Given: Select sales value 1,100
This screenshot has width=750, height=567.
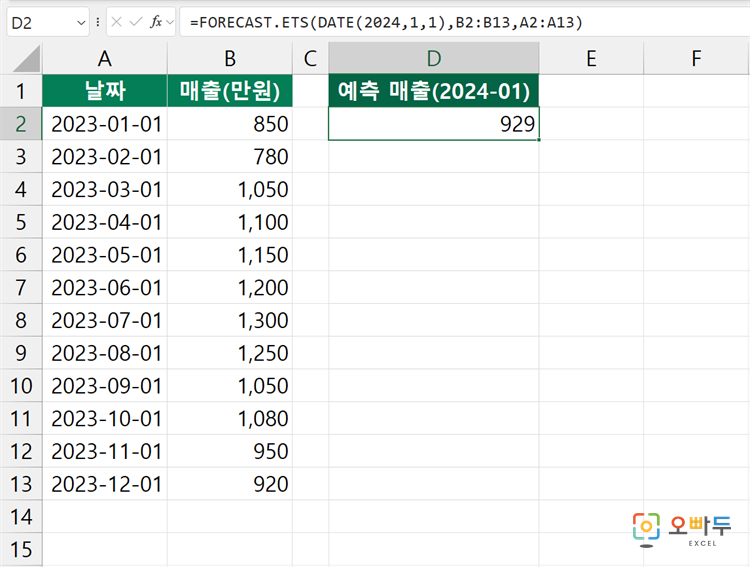Looking at the screenshot, I should point(230,222).
